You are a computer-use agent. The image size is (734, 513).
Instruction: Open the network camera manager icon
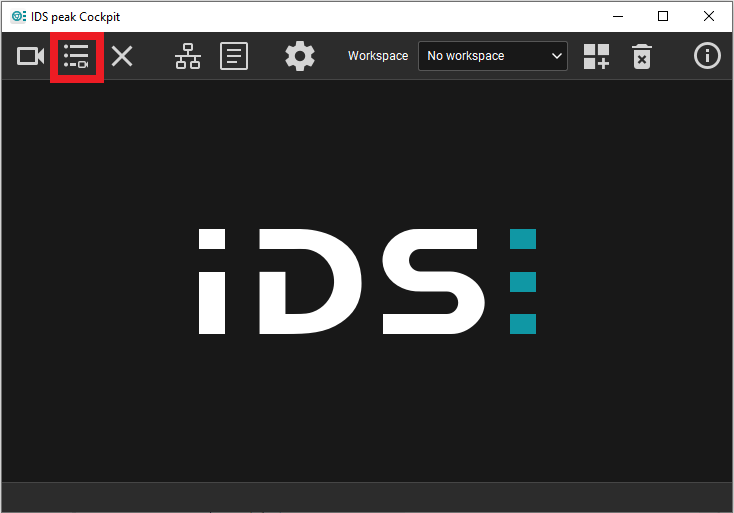(188, 56)
